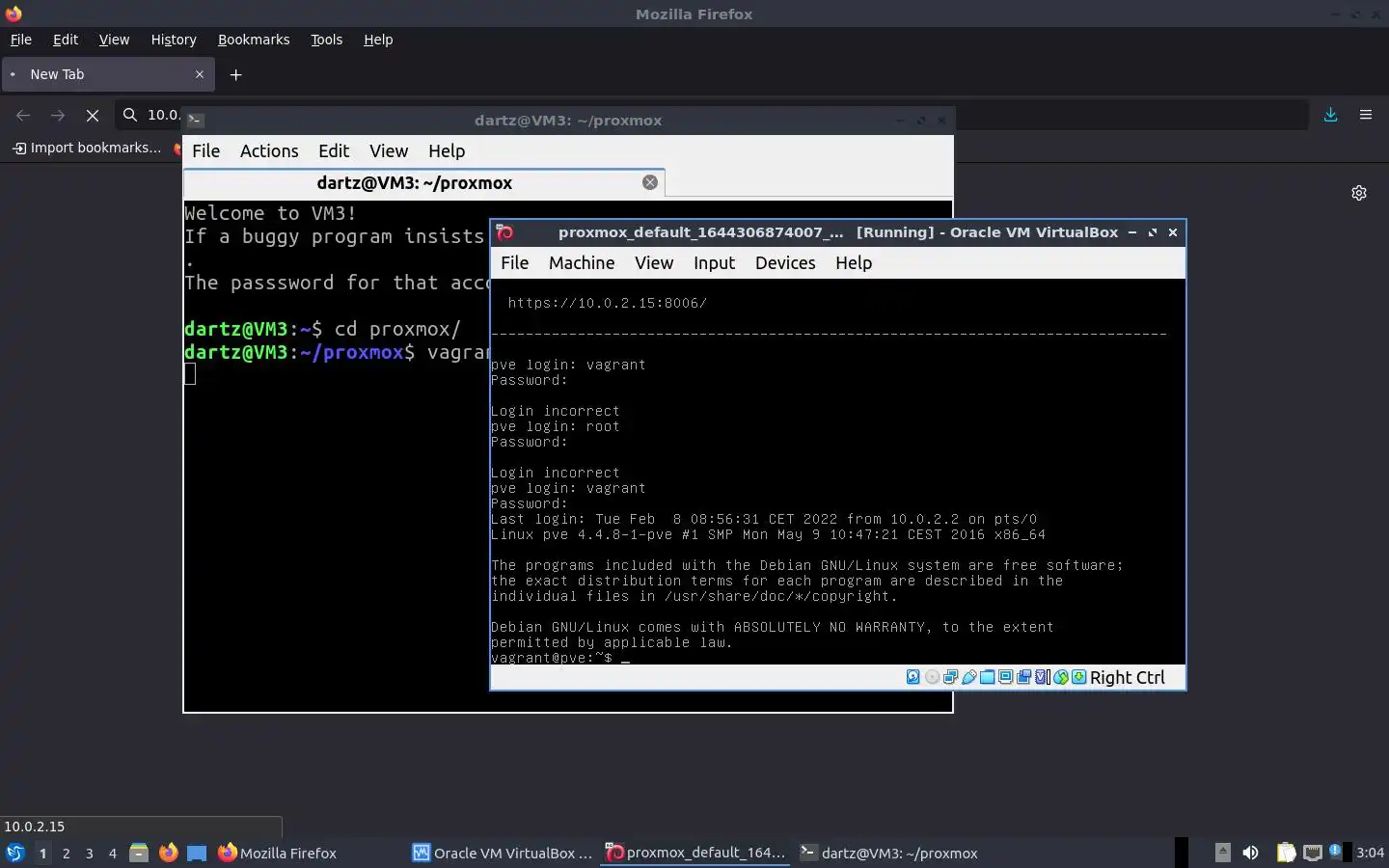Open the Firefox History menu

point(174,40)
